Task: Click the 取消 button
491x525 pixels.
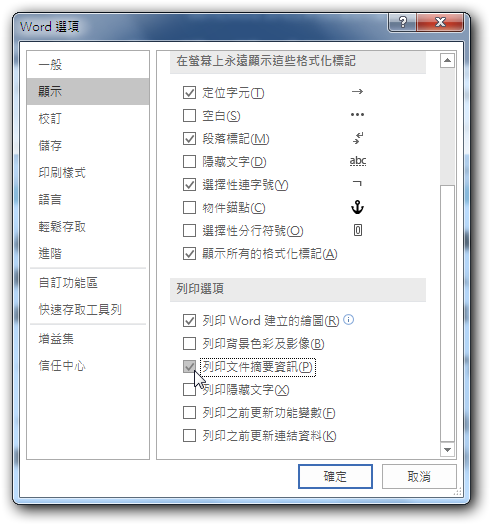Action: [x=419, y=476]
